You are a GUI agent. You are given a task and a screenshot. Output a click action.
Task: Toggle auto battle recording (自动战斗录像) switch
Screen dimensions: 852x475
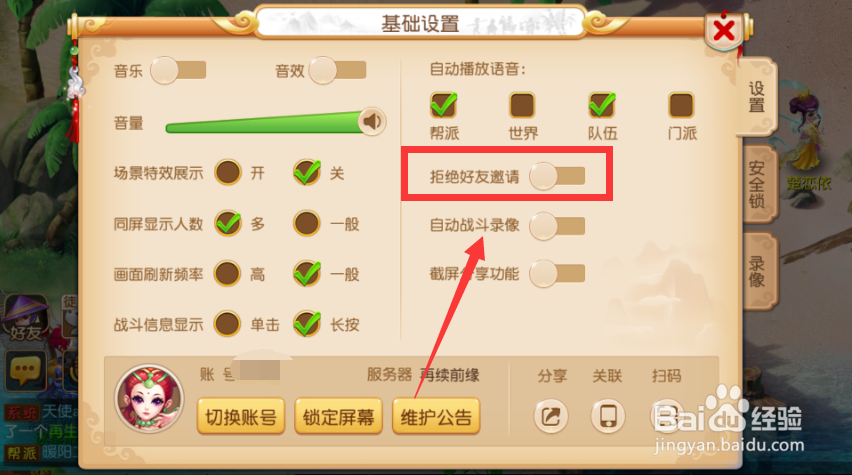click(x=557, y=226)
